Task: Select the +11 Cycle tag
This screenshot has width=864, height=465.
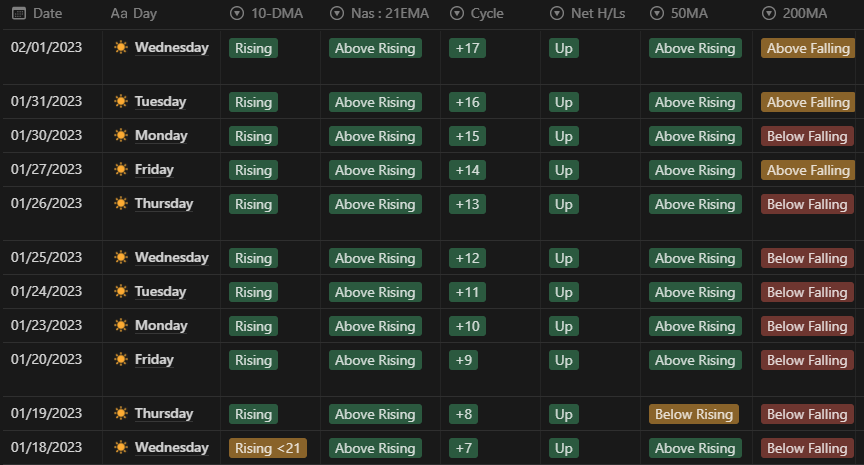Action: coord(467,293)
